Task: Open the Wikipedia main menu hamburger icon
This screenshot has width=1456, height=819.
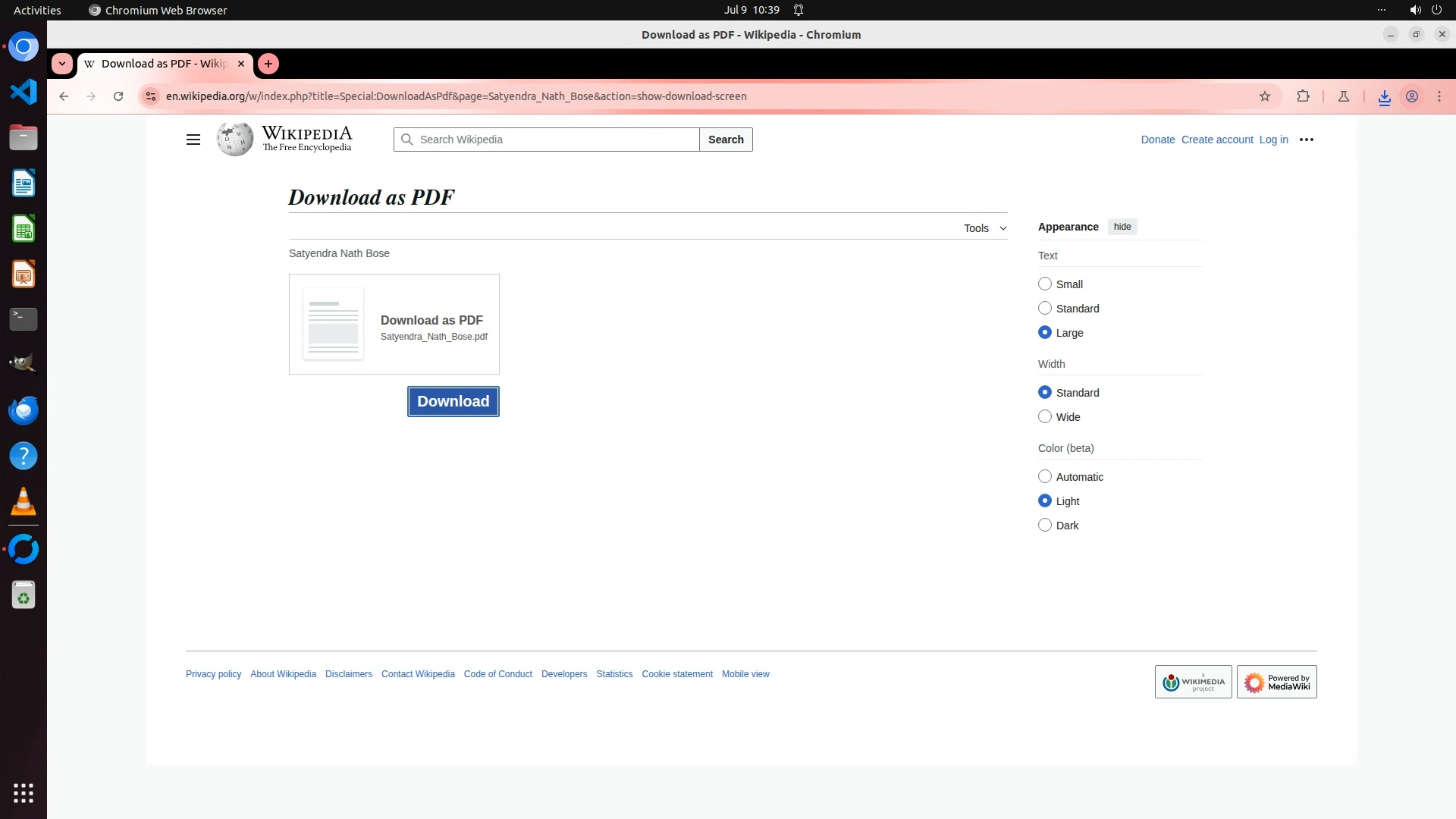Action: (x=193, y=140)
